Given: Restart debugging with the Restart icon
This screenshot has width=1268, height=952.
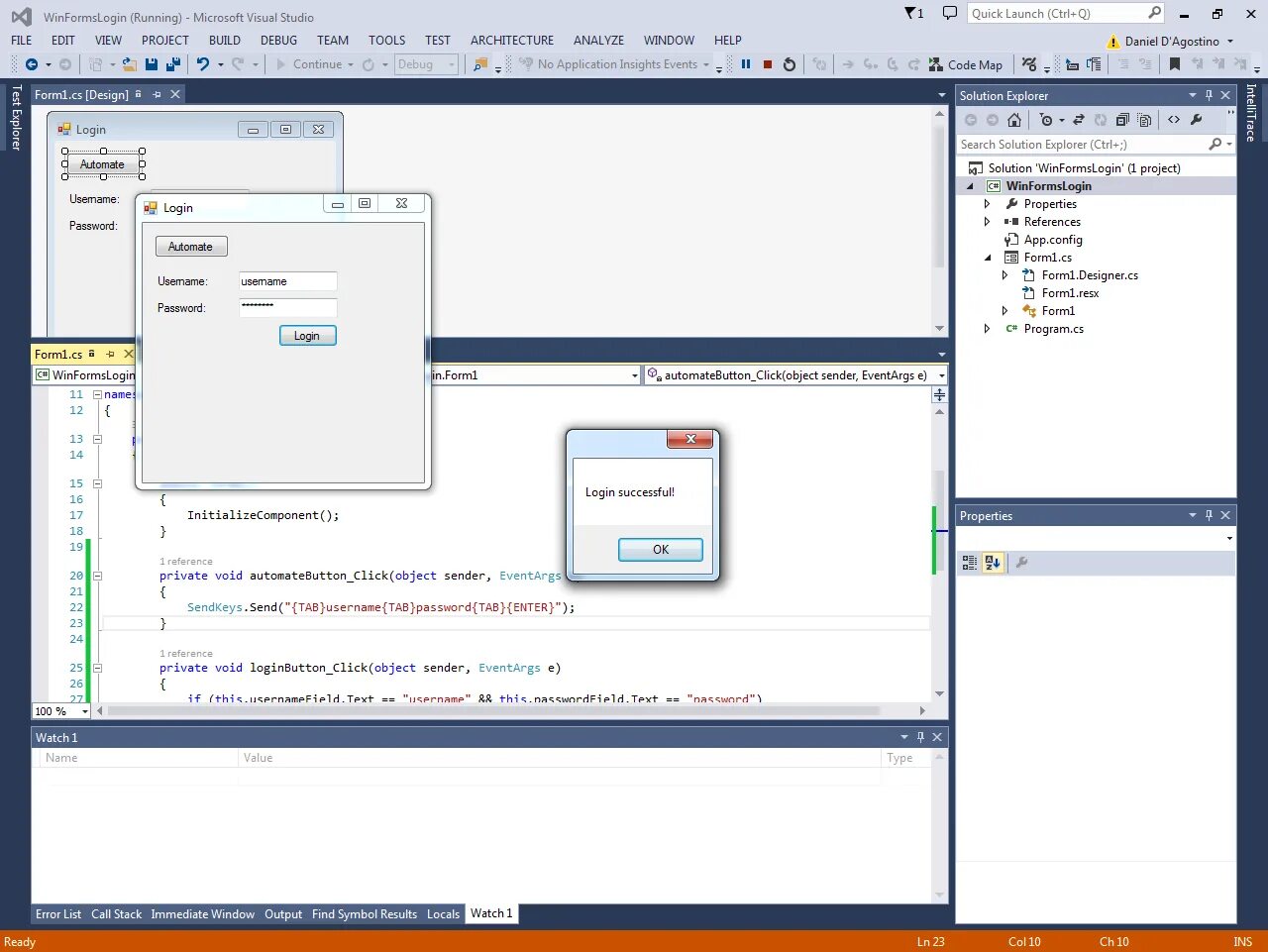Looking at the screenshot, I should (x=790, y=64).
